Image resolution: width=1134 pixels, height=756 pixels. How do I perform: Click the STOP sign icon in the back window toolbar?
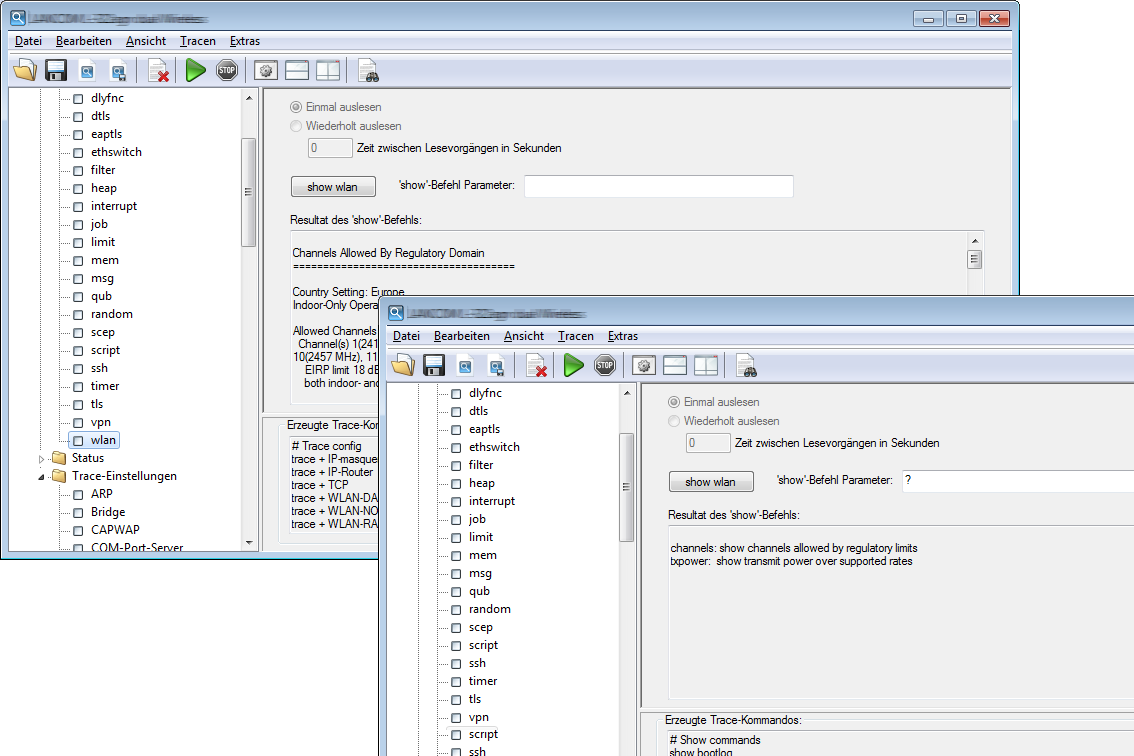point(227,70)
